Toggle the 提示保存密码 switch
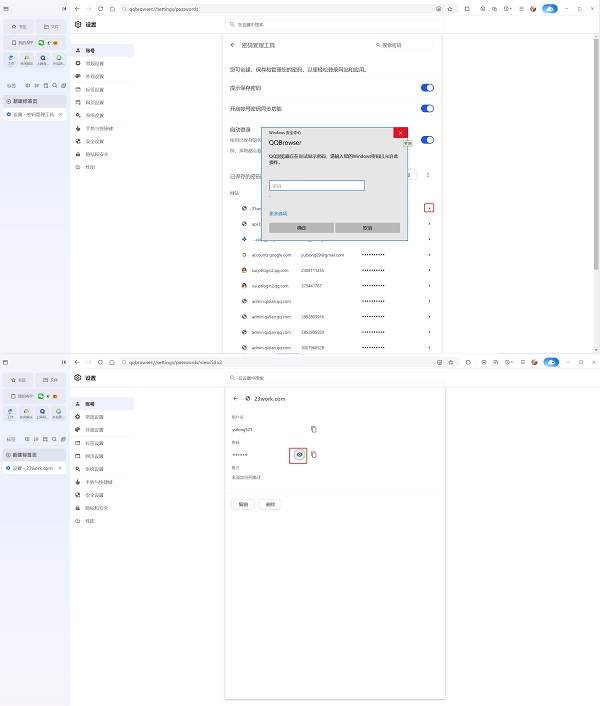This screenshot has width=600, height=706. tap(427, 88)
